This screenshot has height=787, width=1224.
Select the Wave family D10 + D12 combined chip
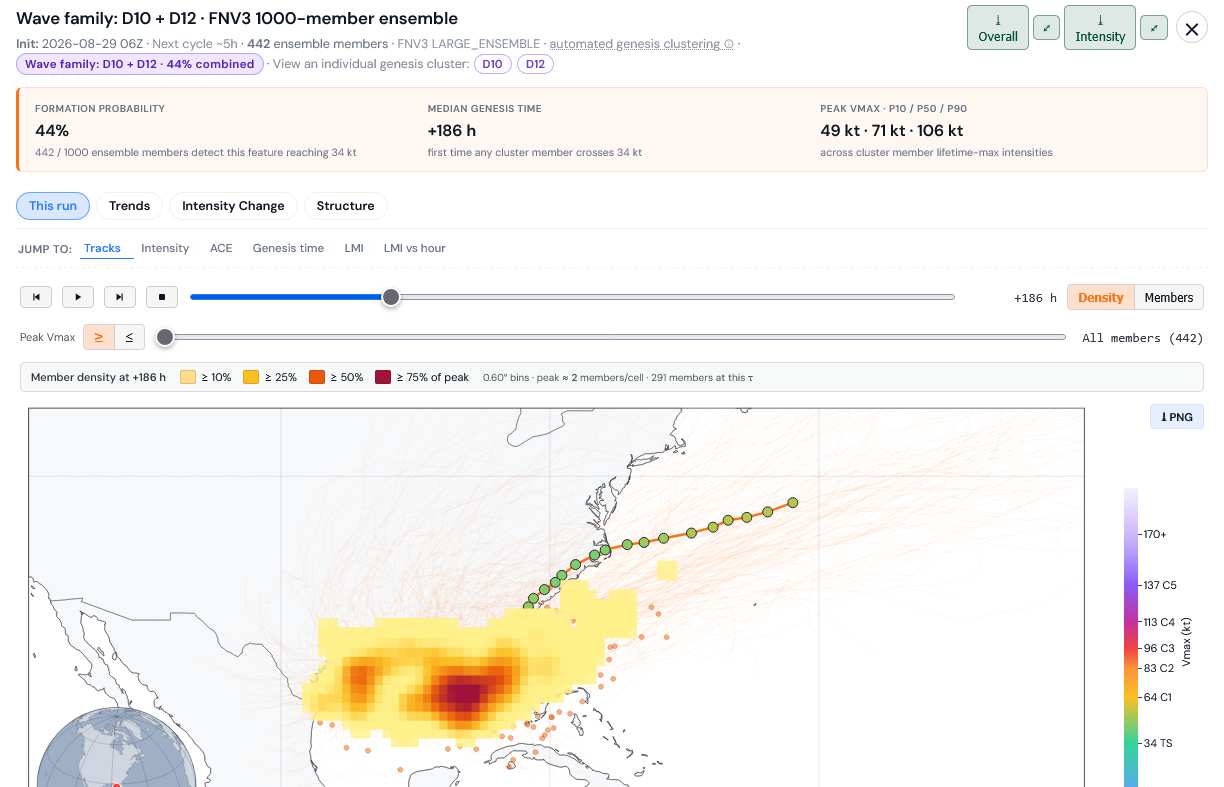(x=140, y=64)
